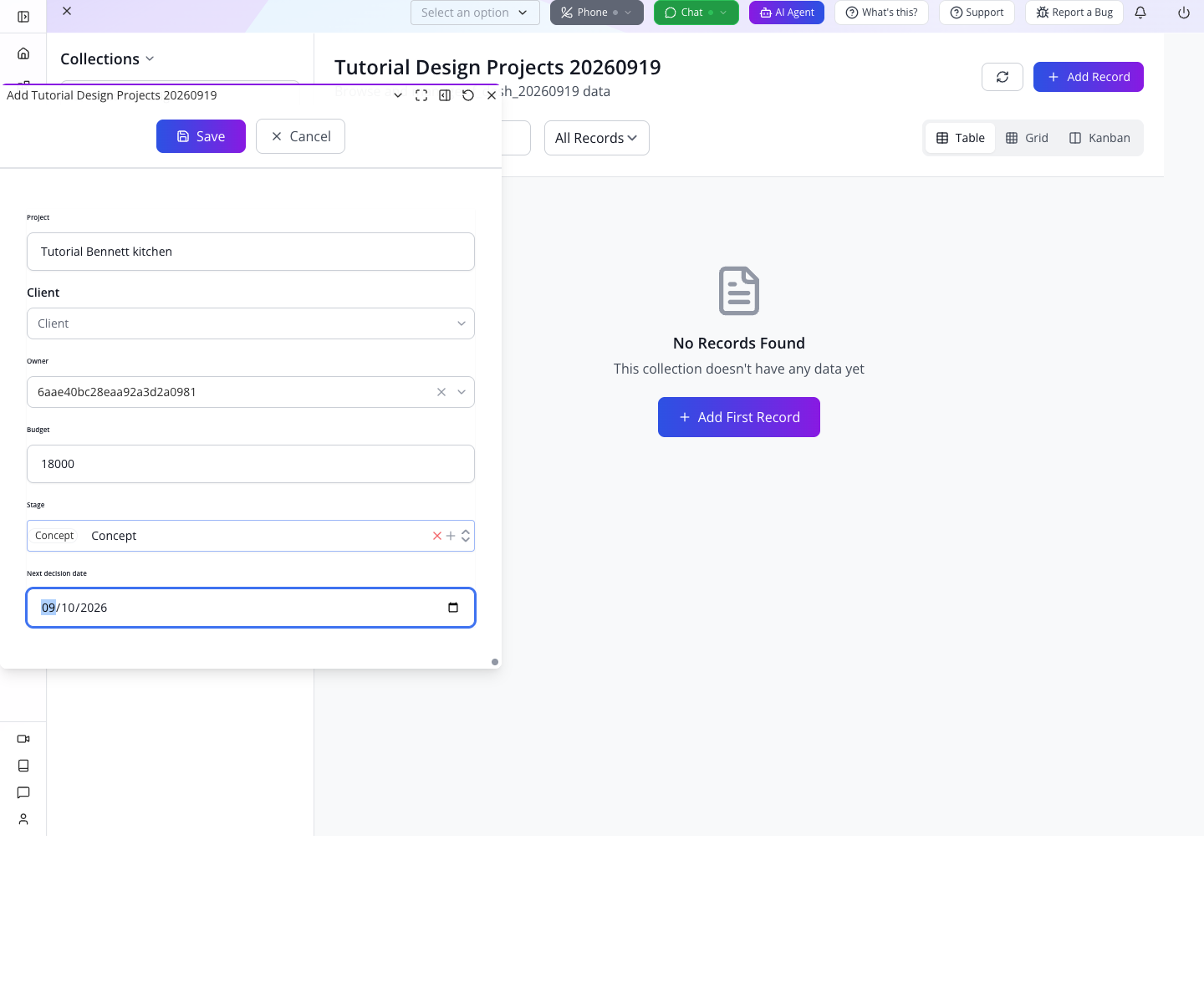Open the Chat button
1204x1003 pixels.
click(696, 13)
